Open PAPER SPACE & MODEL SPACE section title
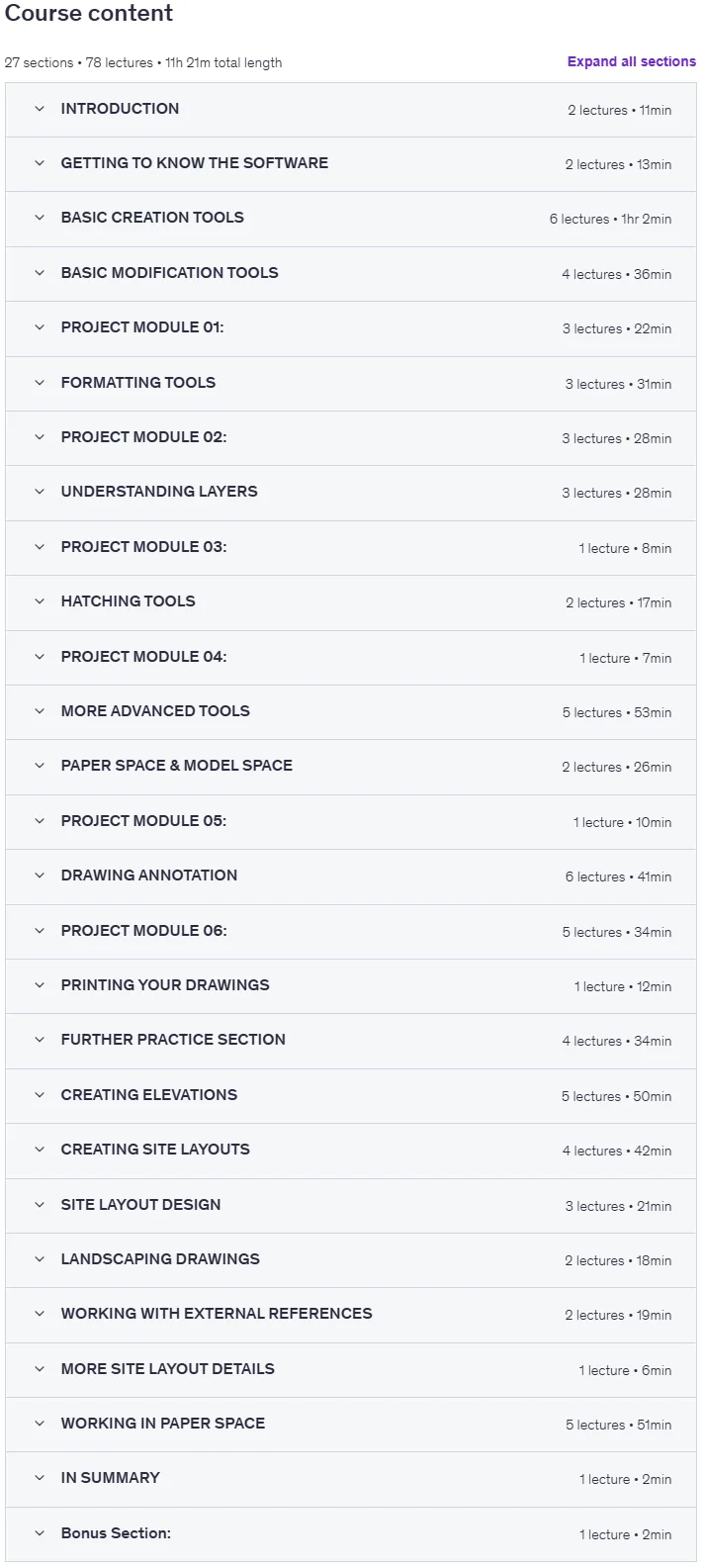The height and width of the screenshot is (1568, 703). 177,766
